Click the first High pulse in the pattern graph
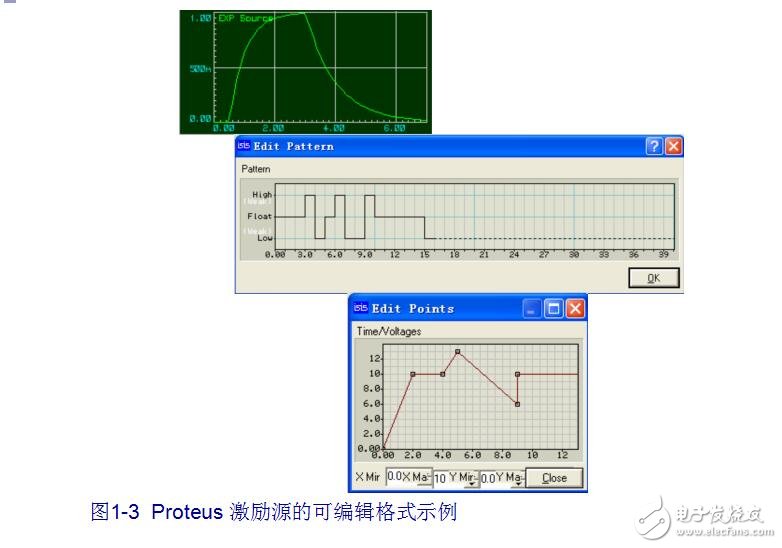 [310, 196]
